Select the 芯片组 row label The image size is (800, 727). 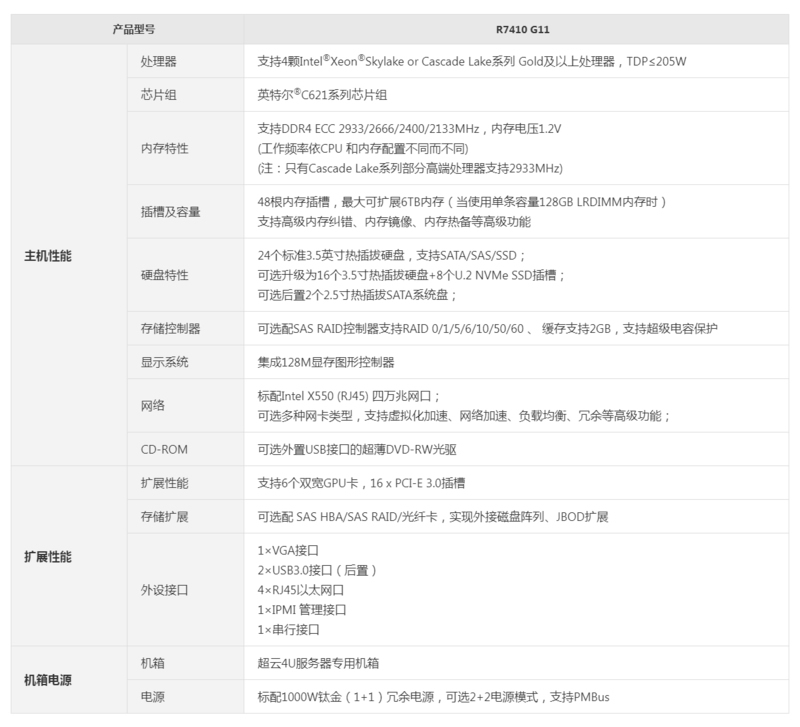coord(159,95)
